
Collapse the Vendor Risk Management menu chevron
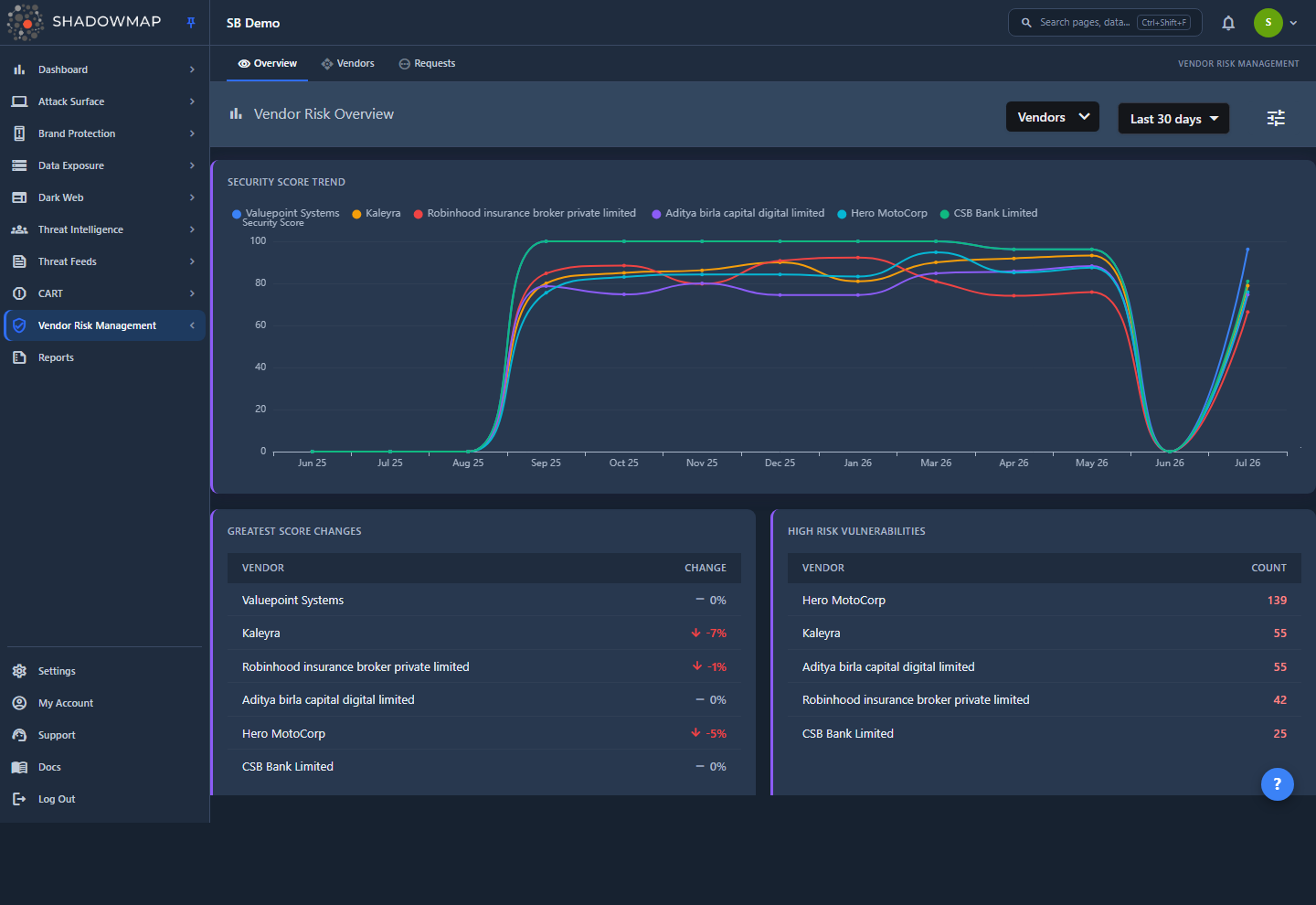(192, 325)
